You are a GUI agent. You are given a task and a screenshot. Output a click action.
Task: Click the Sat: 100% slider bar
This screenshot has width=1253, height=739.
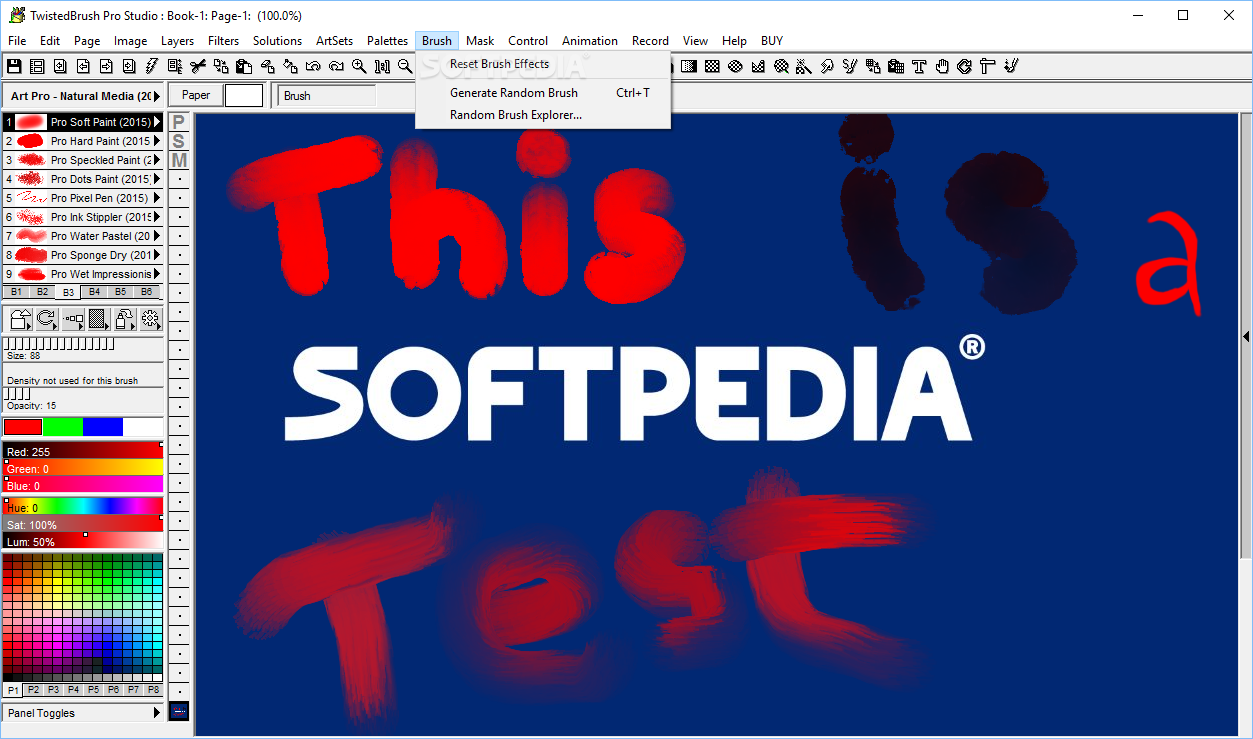(83, 525)
